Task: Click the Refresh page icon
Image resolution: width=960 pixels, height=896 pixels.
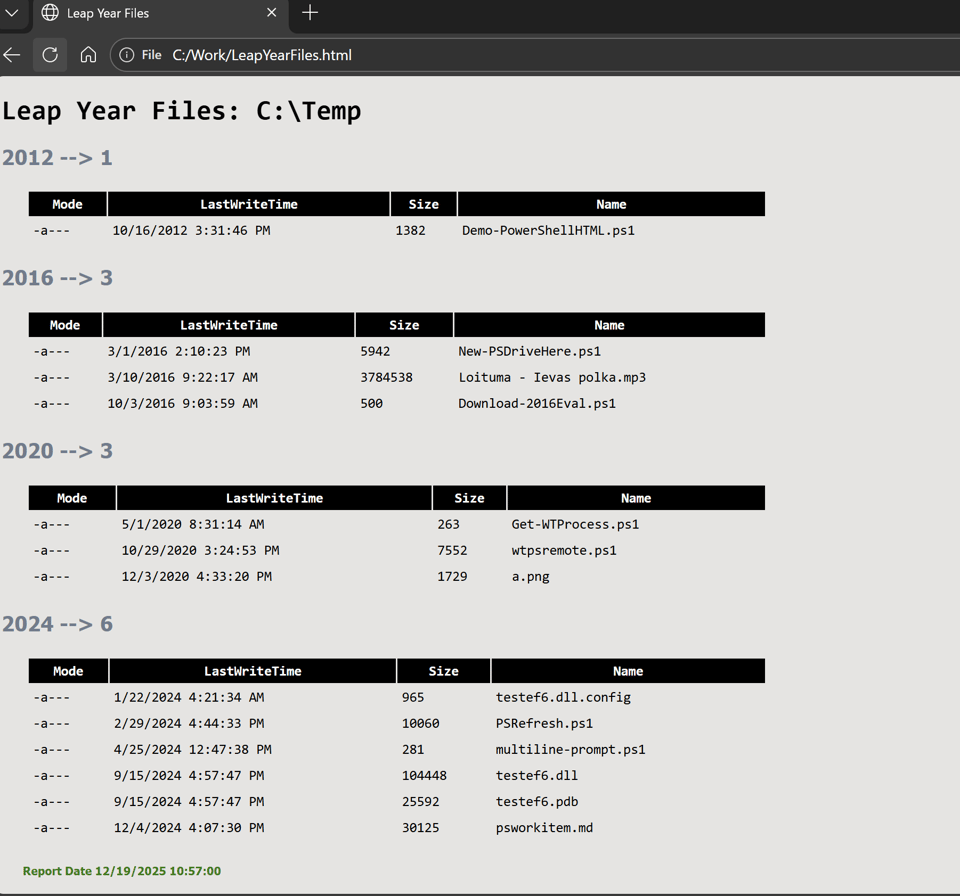Action: click(x=50, y=55)
